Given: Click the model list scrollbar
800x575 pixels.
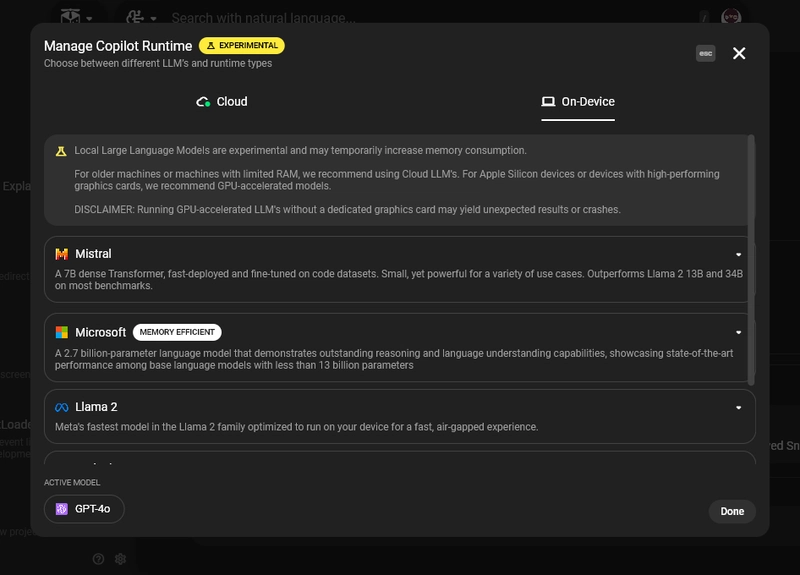Looking at the screenshot, I should click(x=751, y=260).
